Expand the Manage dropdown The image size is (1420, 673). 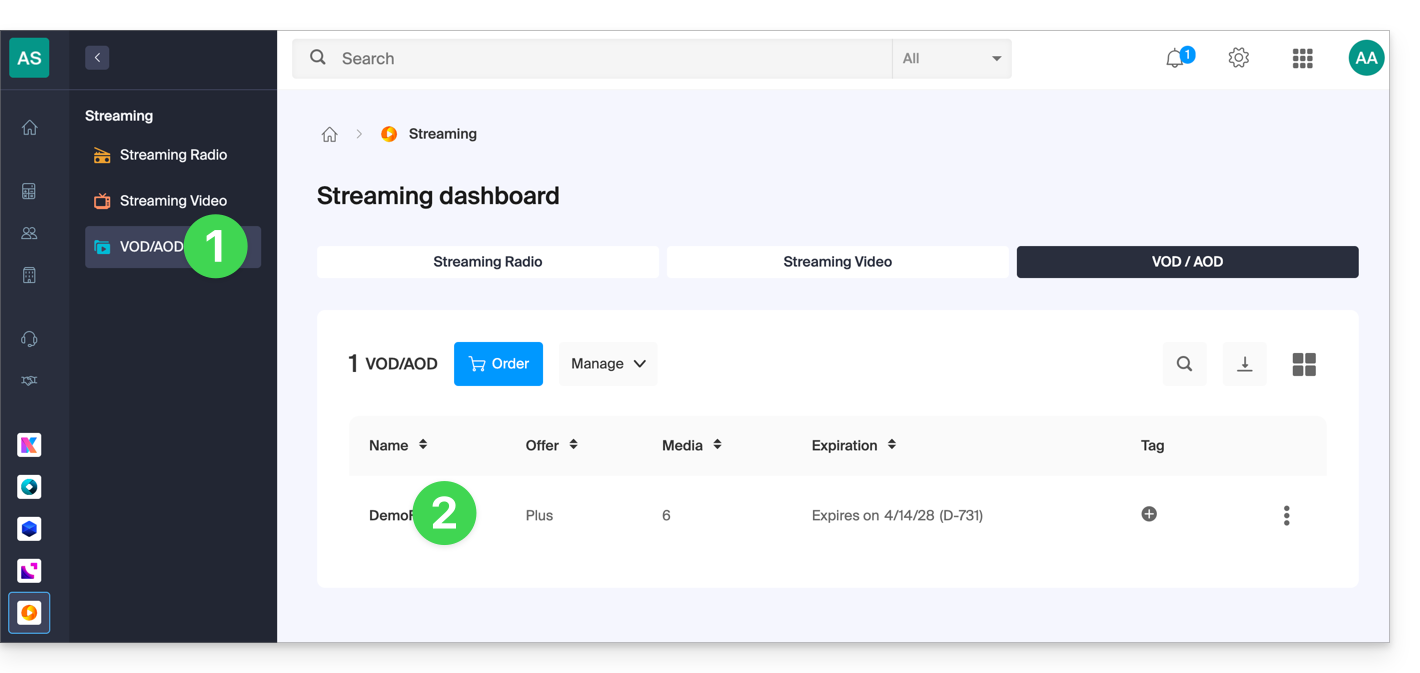click(608, 364)
